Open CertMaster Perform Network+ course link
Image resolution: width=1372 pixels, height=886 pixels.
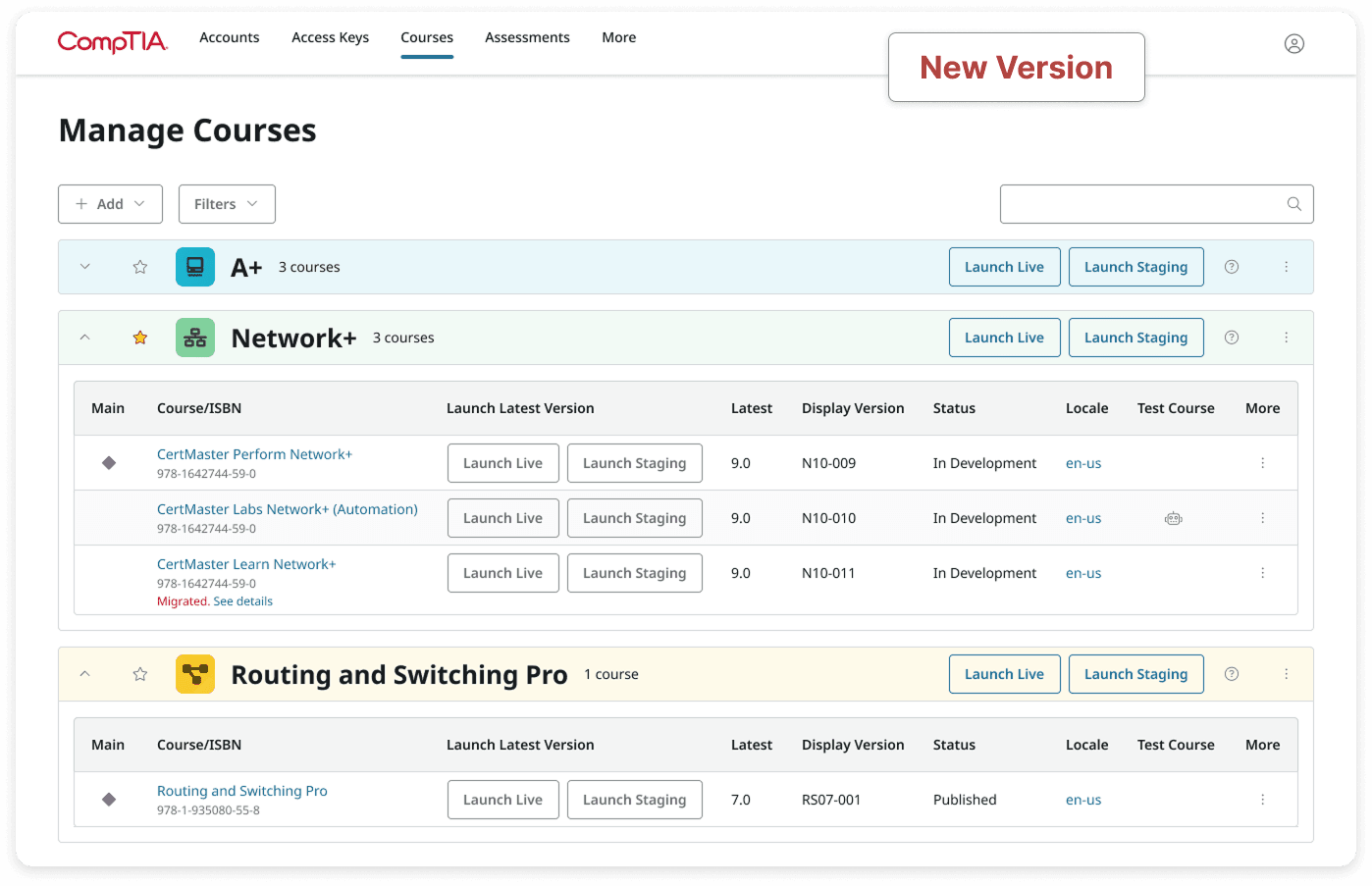pyautogui.click(x=254, y=454)
